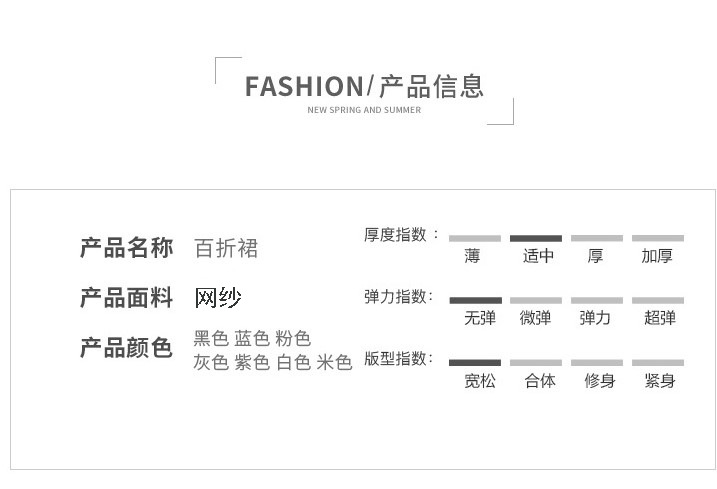Select the 百折裙 product name text

tap(226, 248)
